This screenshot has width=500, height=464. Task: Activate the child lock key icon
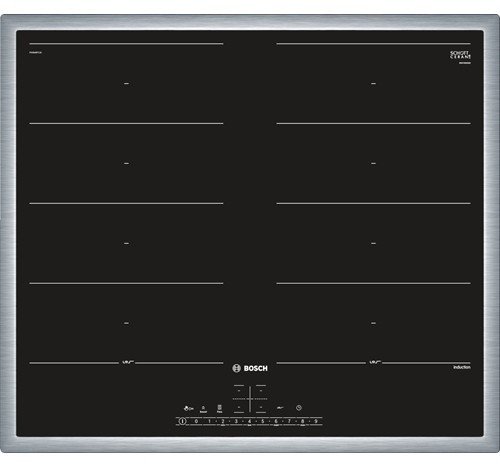(x=188, y=408)
